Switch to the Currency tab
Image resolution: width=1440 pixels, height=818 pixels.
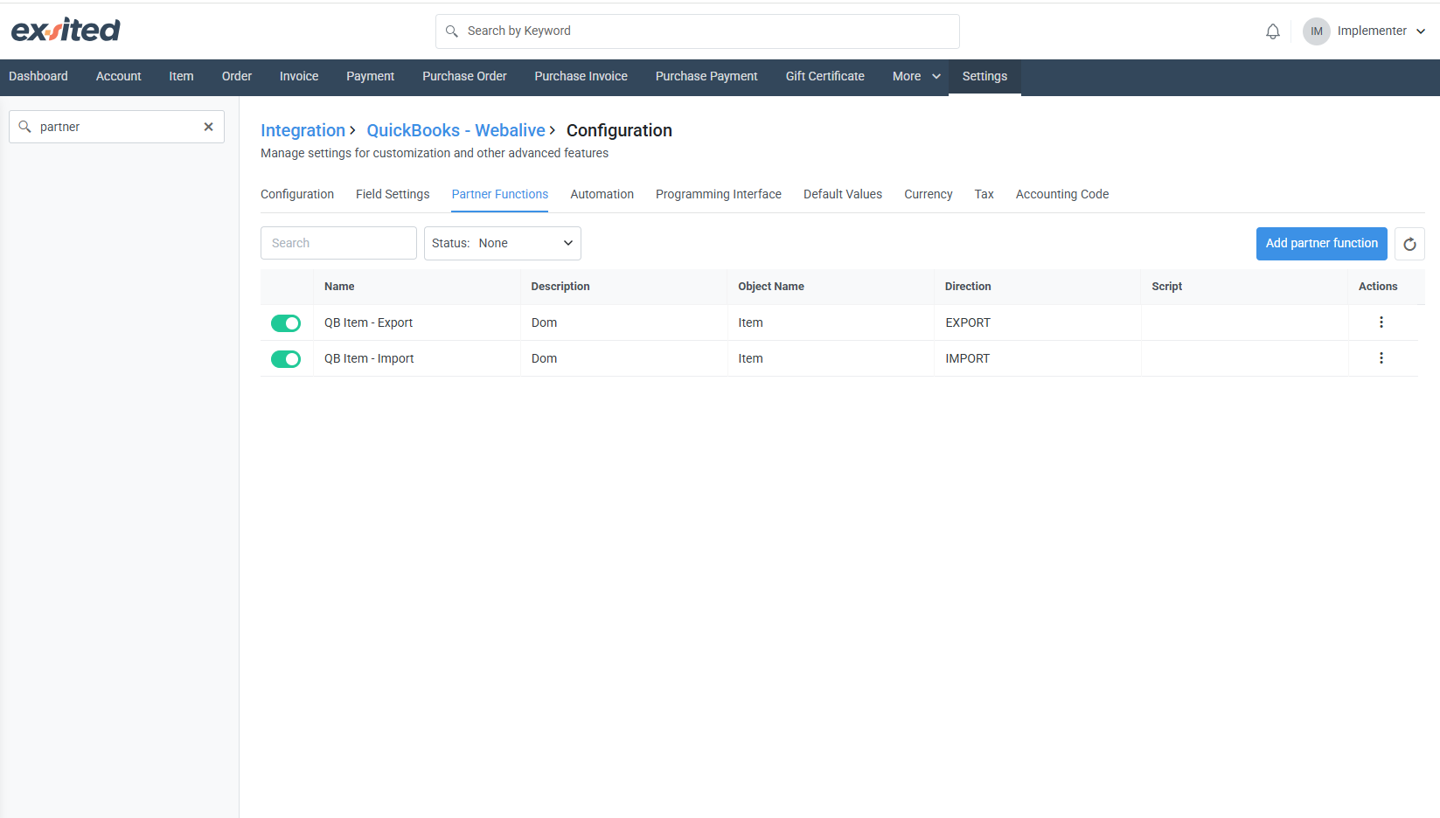point(928,194)
